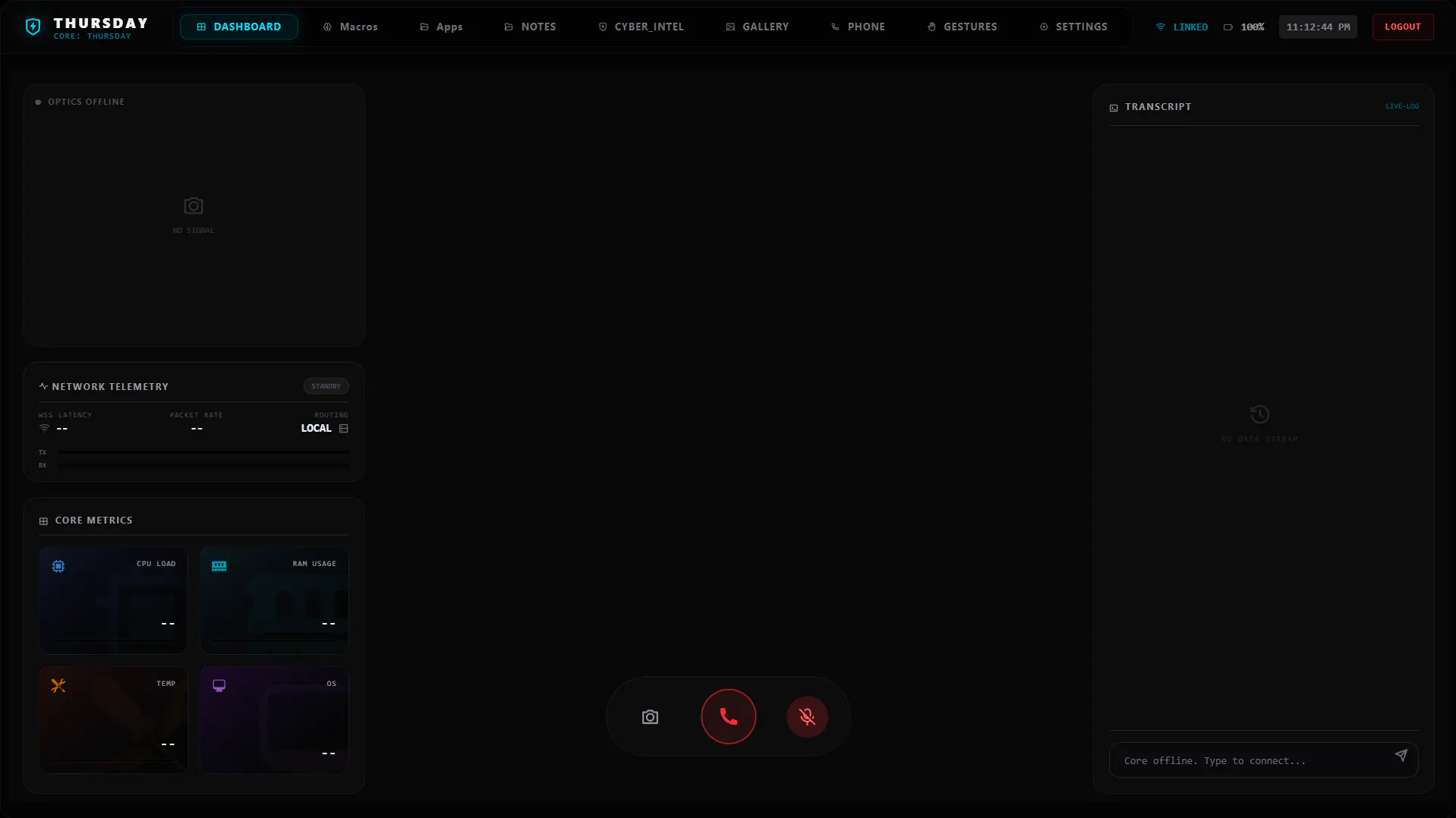Open the RAM USAGE metric card
The height and width of the screenshot is (818, 1456).
[x=274, y=600]
